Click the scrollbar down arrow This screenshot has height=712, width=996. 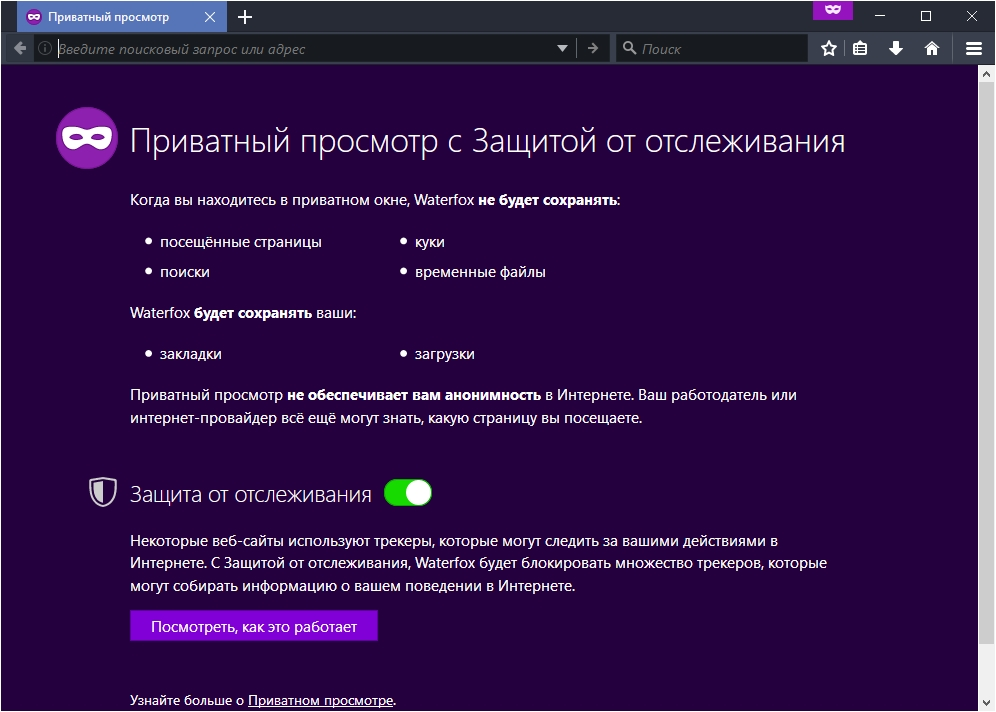click(x=986, y=702)
